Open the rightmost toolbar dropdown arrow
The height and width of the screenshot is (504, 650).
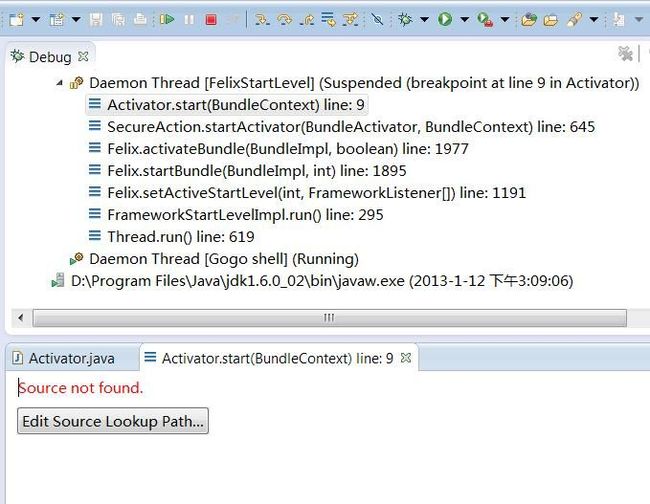638,19
